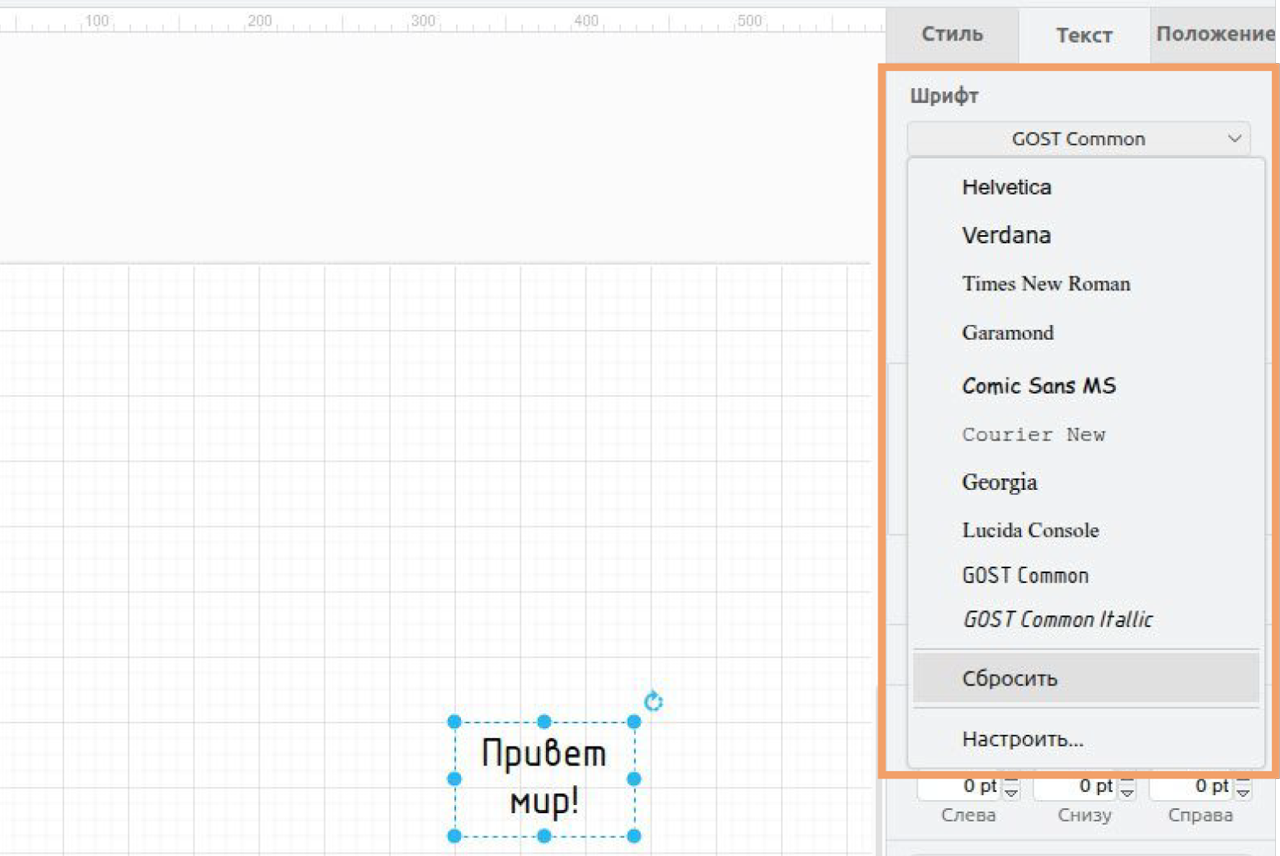Select Comic Sans MS font
The image size is (1280, 856).
pyautogui.click(x=1038, y=386)
